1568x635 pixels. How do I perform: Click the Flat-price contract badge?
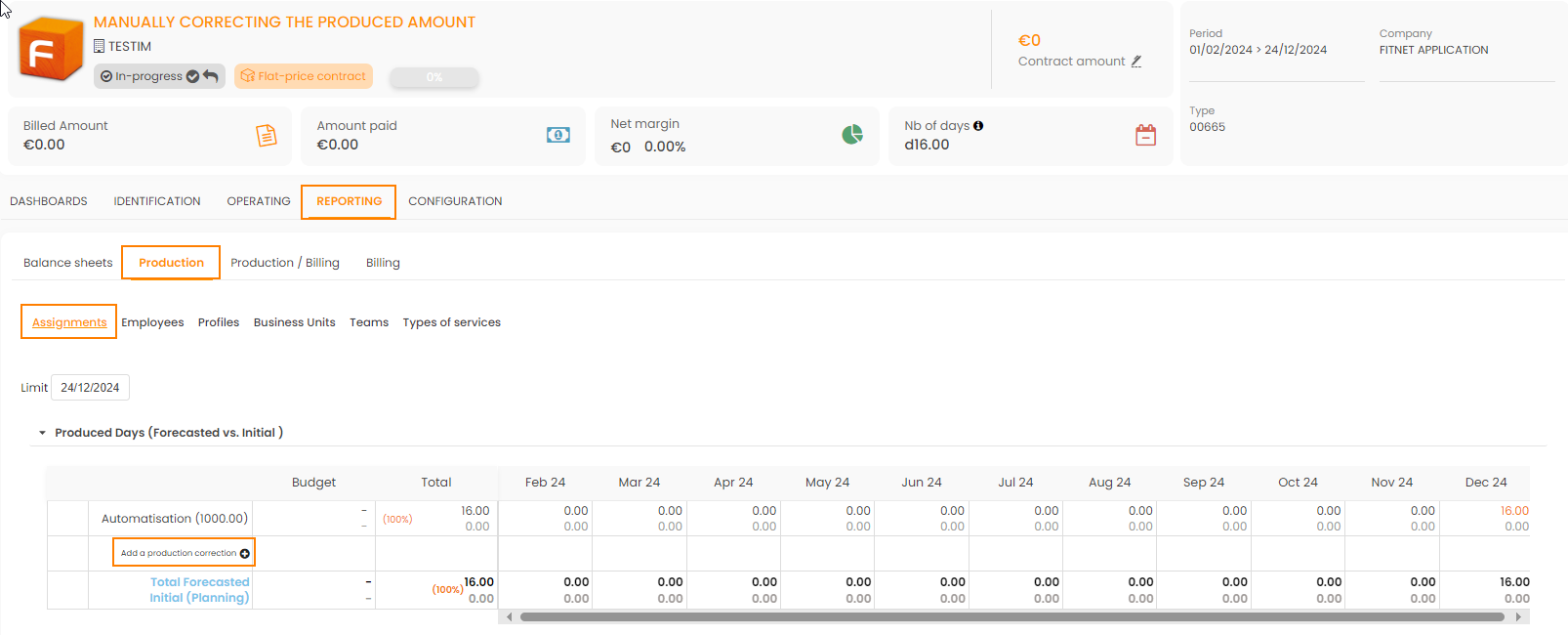304,76
